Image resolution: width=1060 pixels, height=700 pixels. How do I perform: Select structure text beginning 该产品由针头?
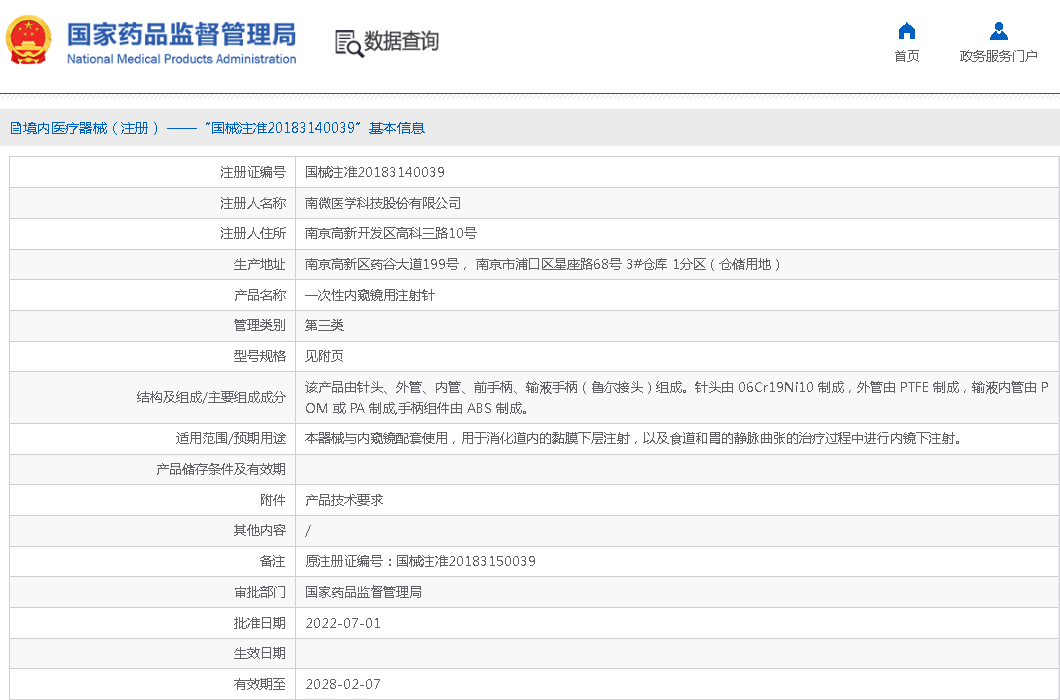[x=677, y=398]
